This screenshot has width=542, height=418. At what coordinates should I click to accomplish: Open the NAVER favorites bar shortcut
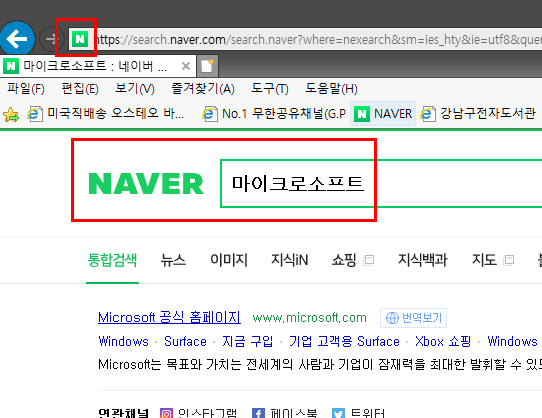(383, 113)
